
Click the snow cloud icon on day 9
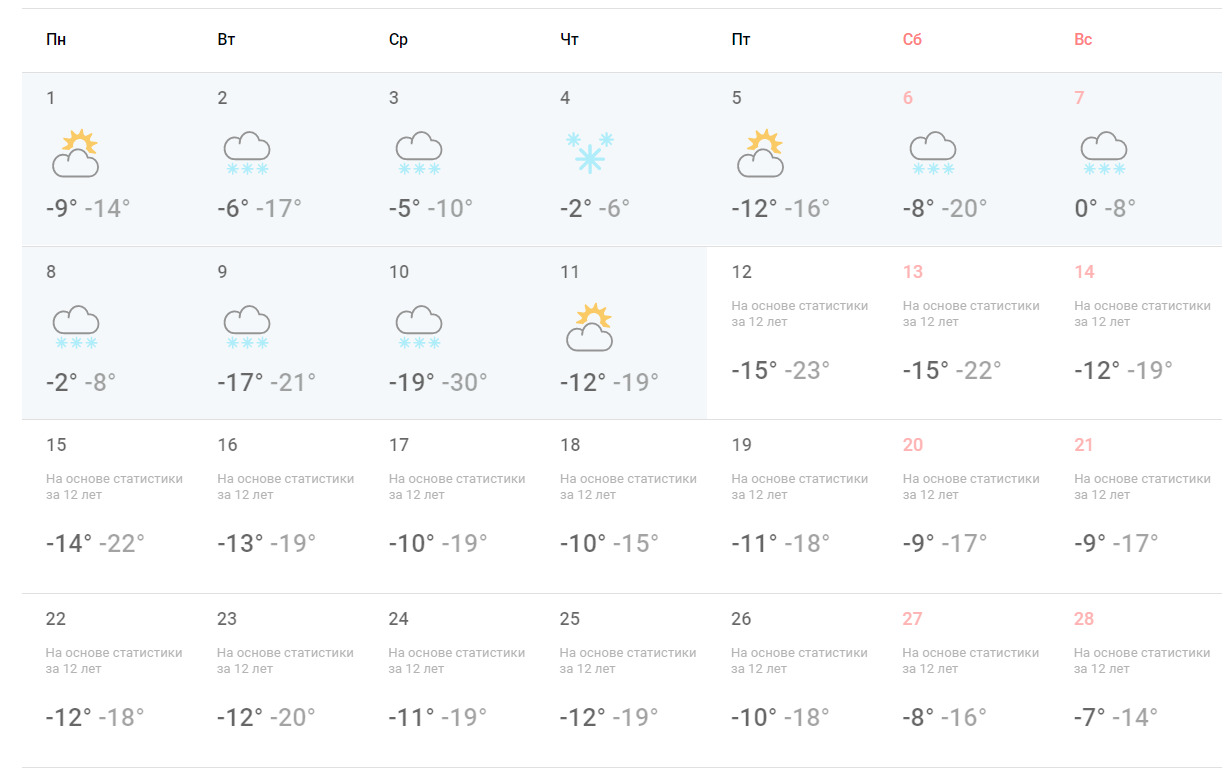[246, 327]
